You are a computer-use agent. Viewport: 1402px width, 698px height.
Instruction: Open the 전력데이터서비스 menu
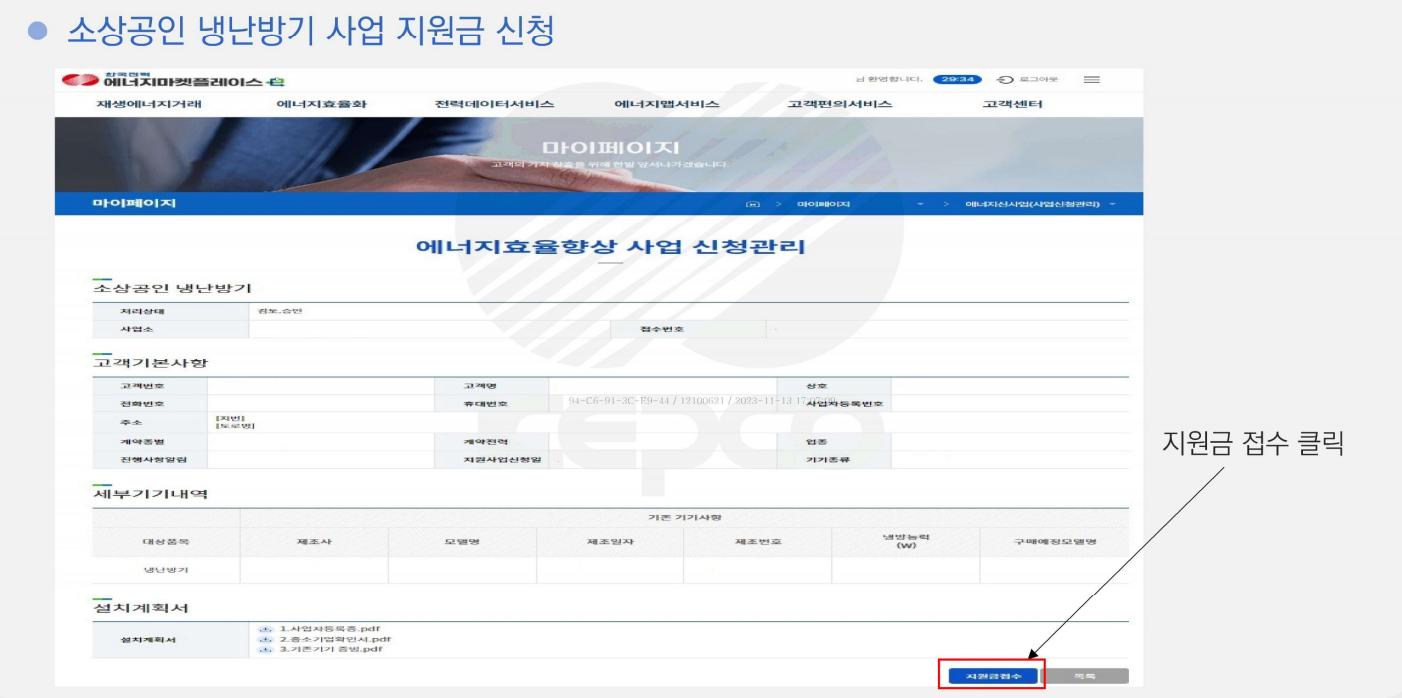tap(494, 104)
